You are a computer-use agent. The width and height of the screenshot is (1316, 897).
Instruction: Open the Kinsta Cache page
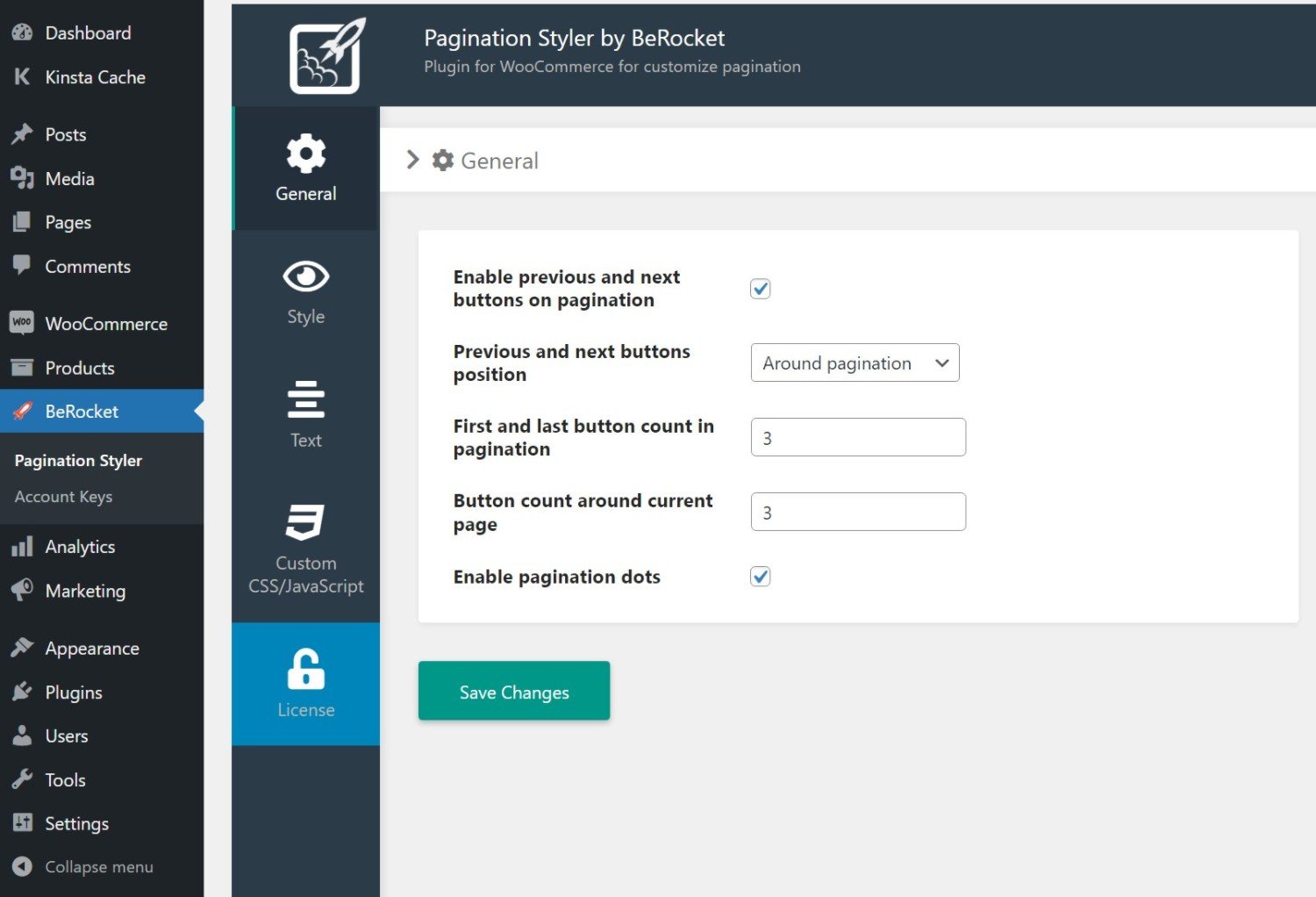[95, 76]
